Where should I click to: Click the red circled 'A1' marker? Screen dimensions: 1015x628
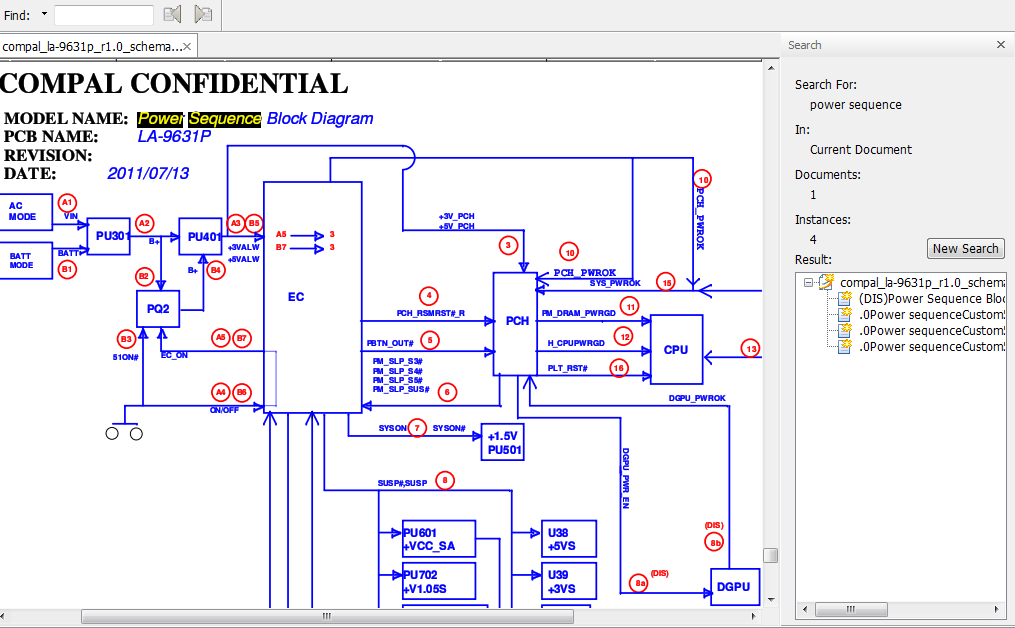(x=67, y=203)
